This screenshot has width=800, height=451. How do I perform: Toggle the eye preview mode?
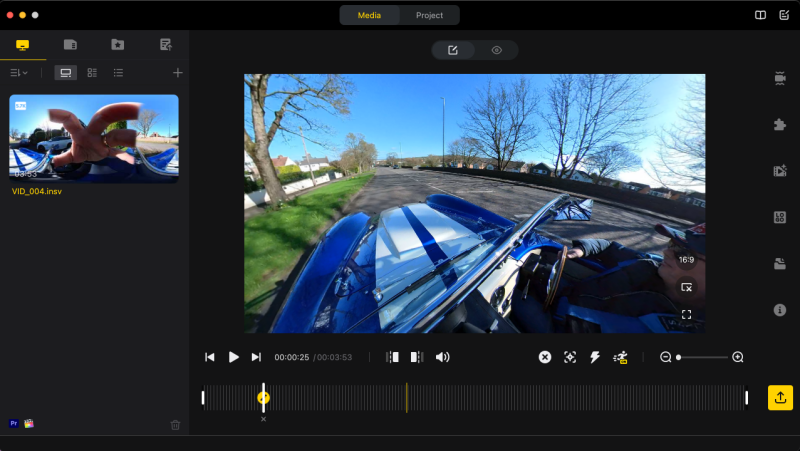tap(496, 50)
